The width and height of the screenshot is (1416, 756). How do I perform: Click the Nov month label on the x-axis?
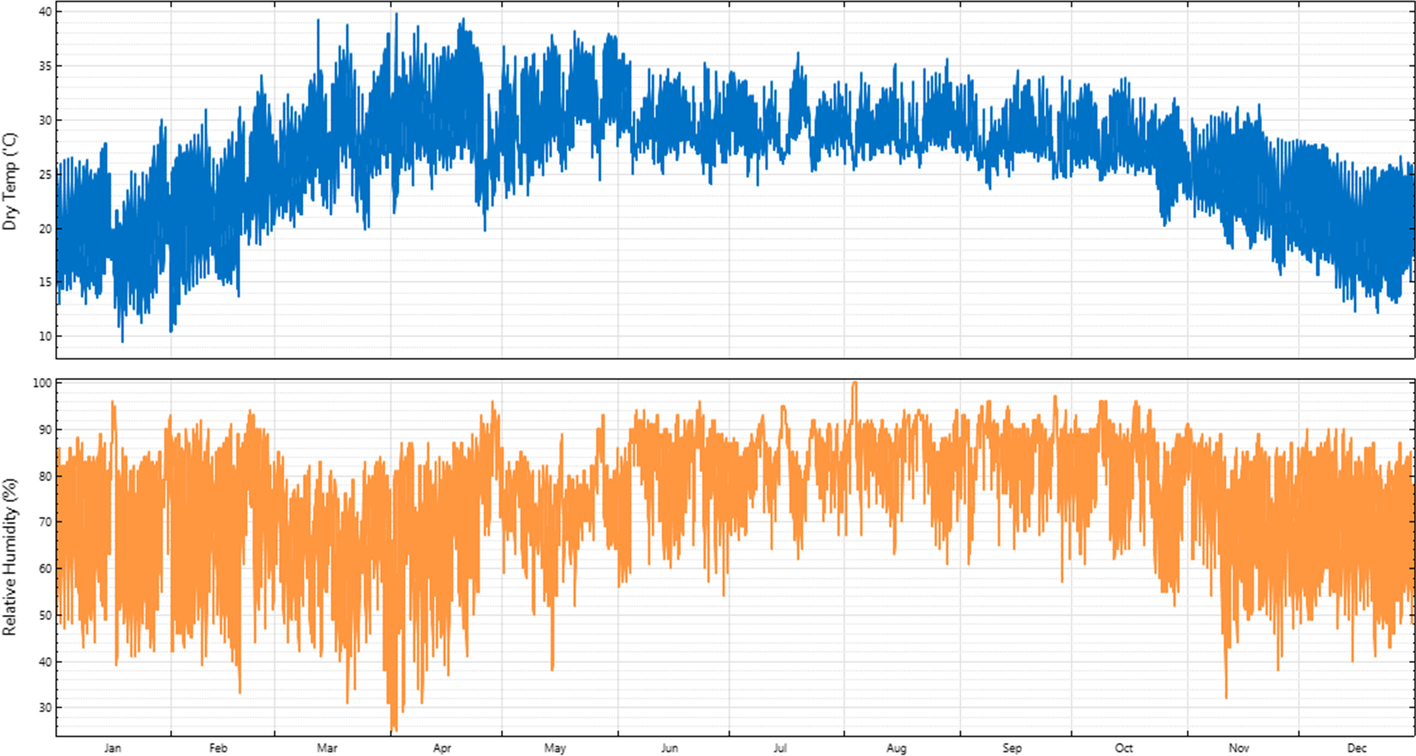pos(1240,748)
